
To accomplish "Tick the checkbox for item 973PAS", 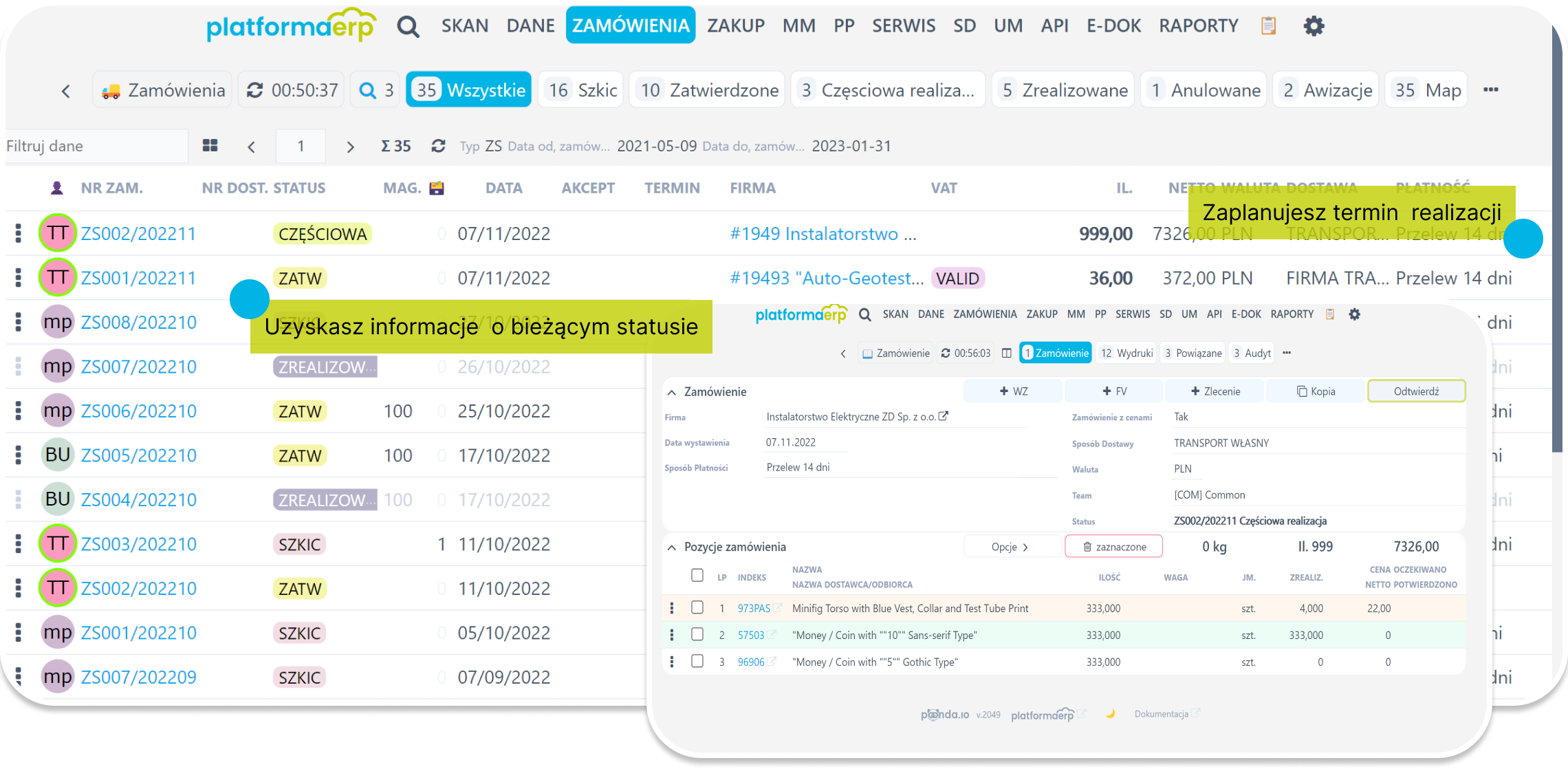I will point(697,607).
